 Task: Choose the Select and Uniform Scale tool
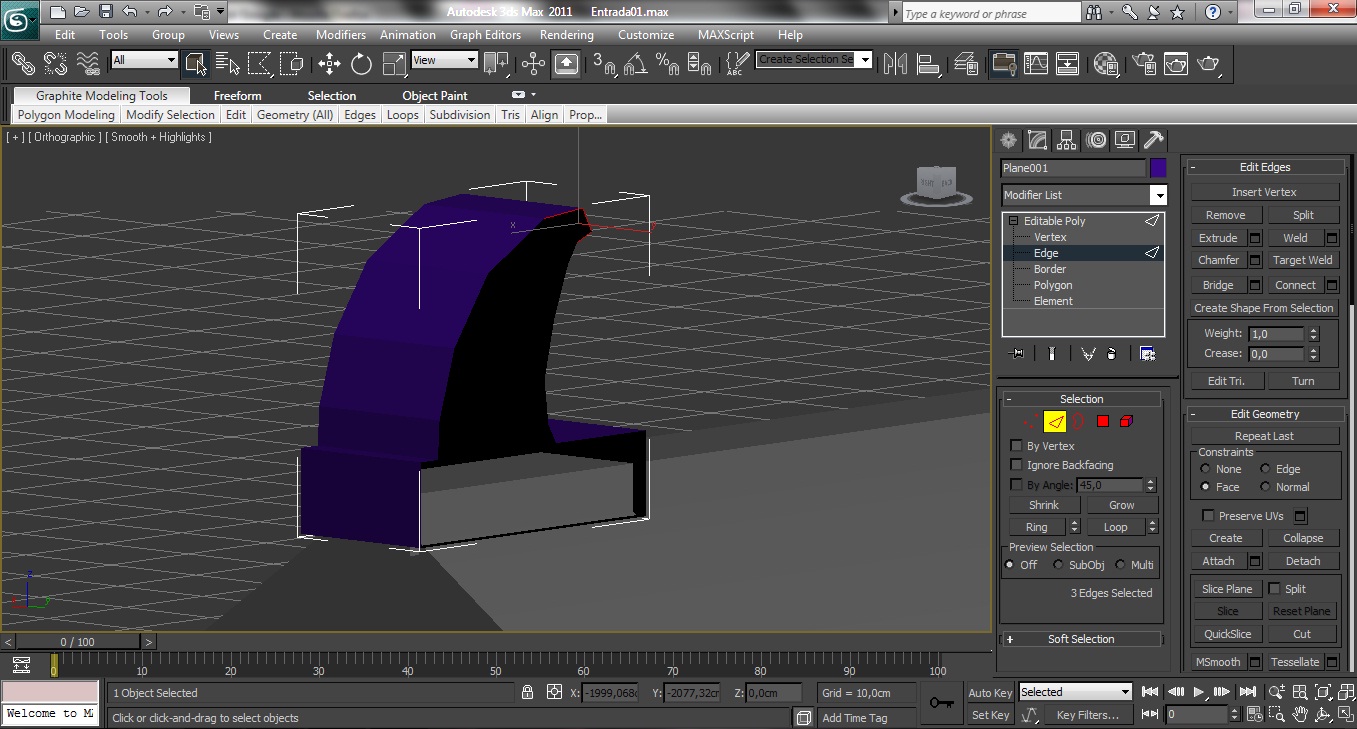[395, 64]
